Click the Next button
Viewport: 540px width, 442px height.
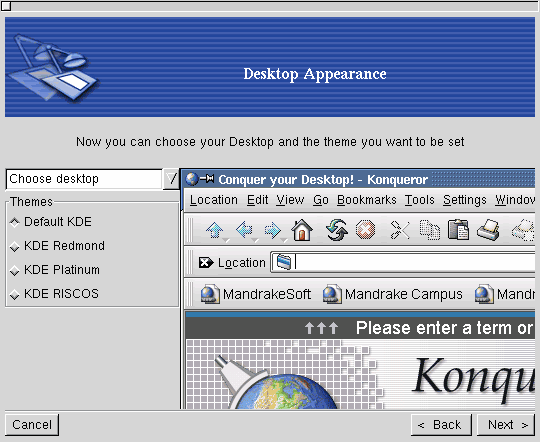pyautogui.click(x=506, y=425)
